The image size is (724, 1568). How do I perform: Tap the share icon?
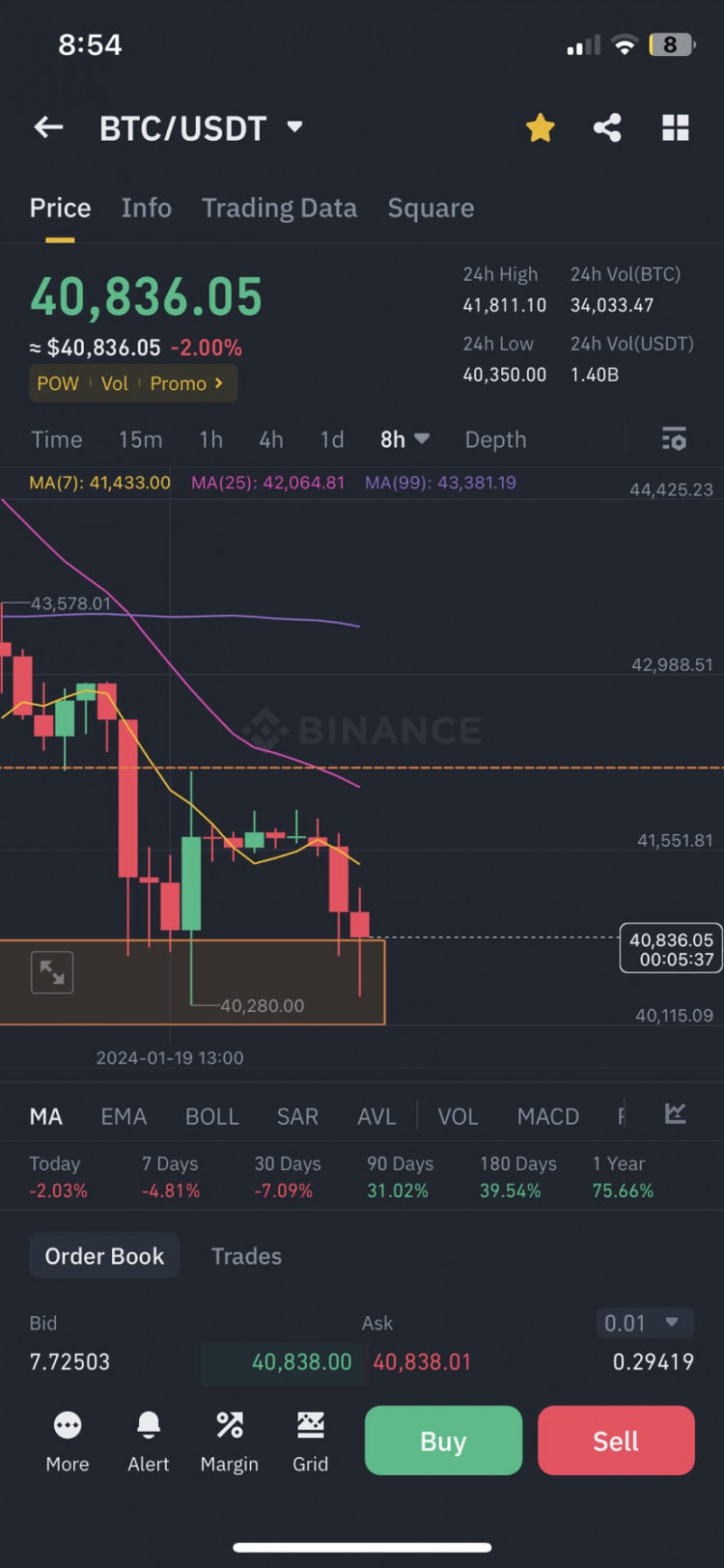coord(607,127)
